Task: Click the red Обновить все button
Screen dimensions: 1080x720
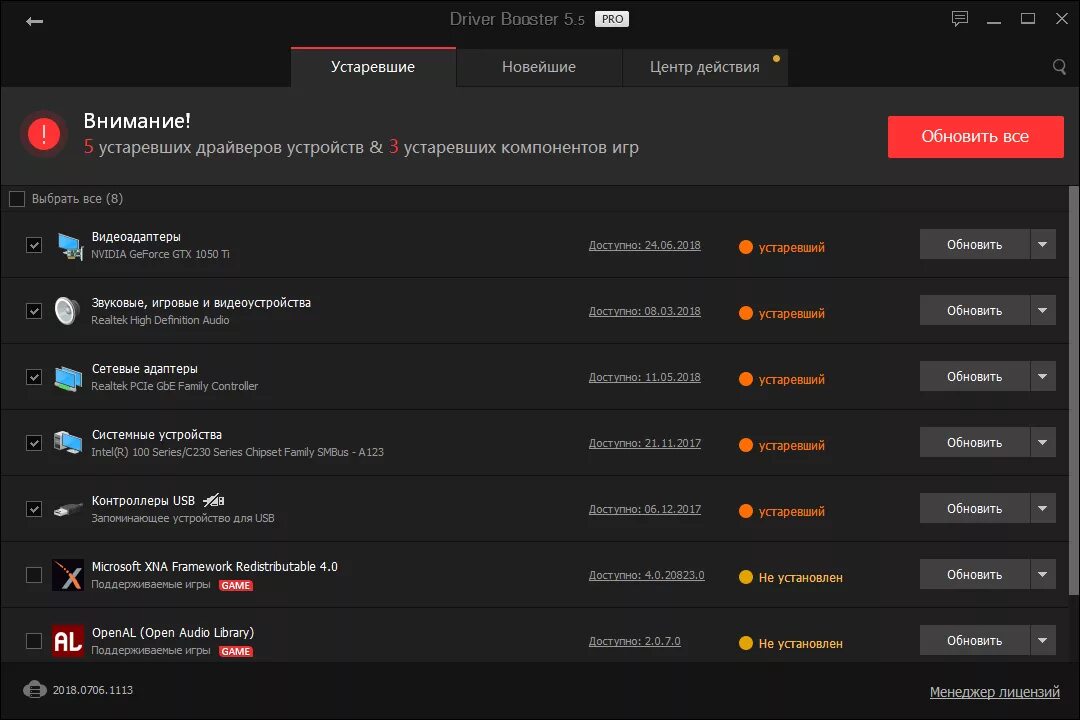Action: pos(975,136)
